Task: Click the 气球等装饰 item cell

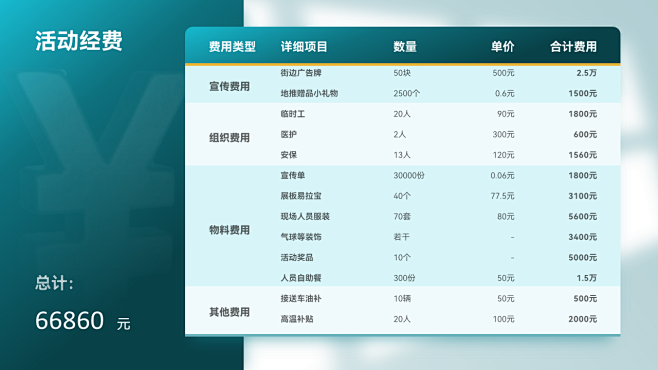Action: click(301, 237)
